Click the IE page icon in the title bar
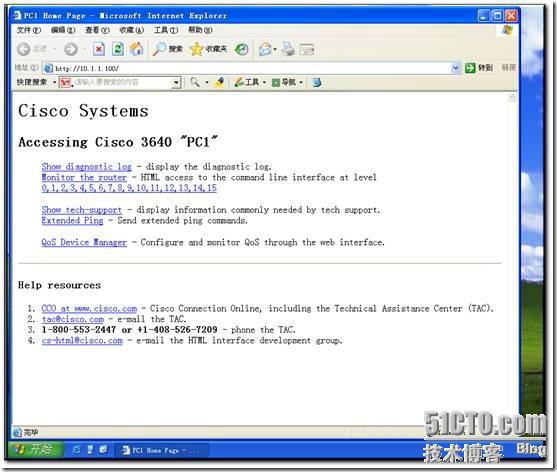557x472 pixels. pos(17,15)
